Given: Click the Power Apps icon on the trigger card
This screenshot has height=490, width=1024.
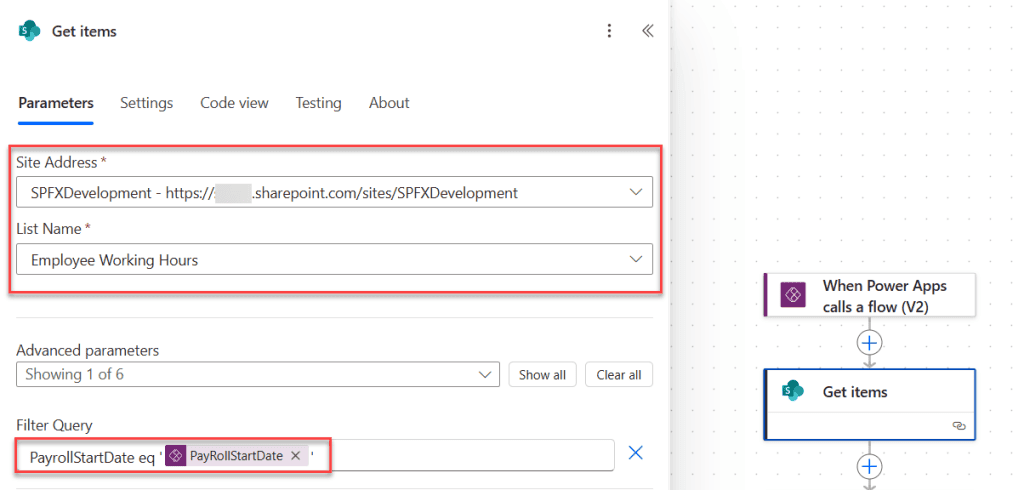Looking at the screenshot, I should tap(793, 295).
